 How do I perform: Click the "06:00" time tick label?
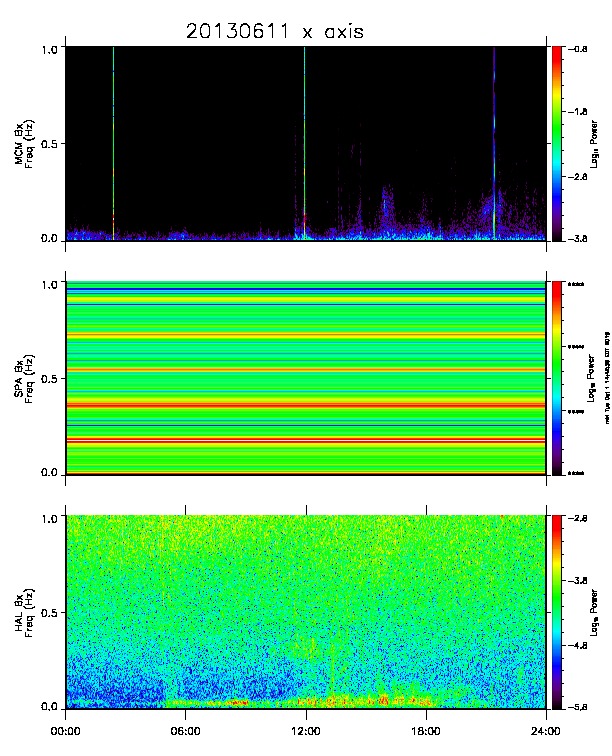(x=185, y=731)
